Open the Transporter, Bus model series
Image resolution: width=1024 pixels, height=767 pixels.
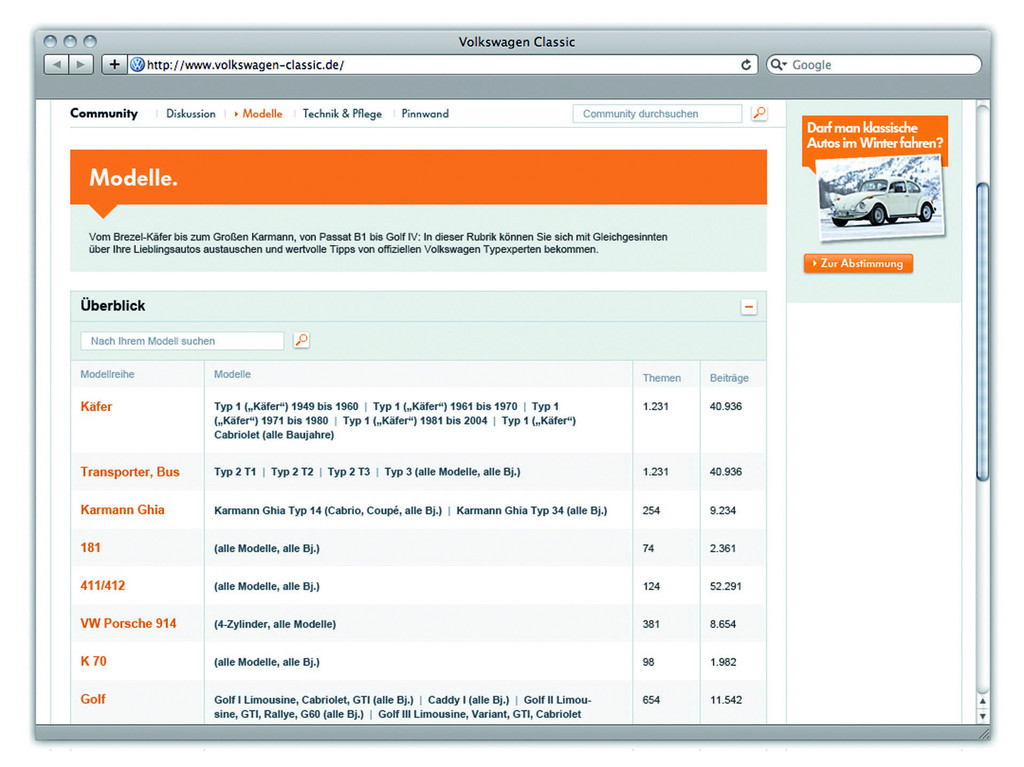pyautogui.click(x=130, y=472)
